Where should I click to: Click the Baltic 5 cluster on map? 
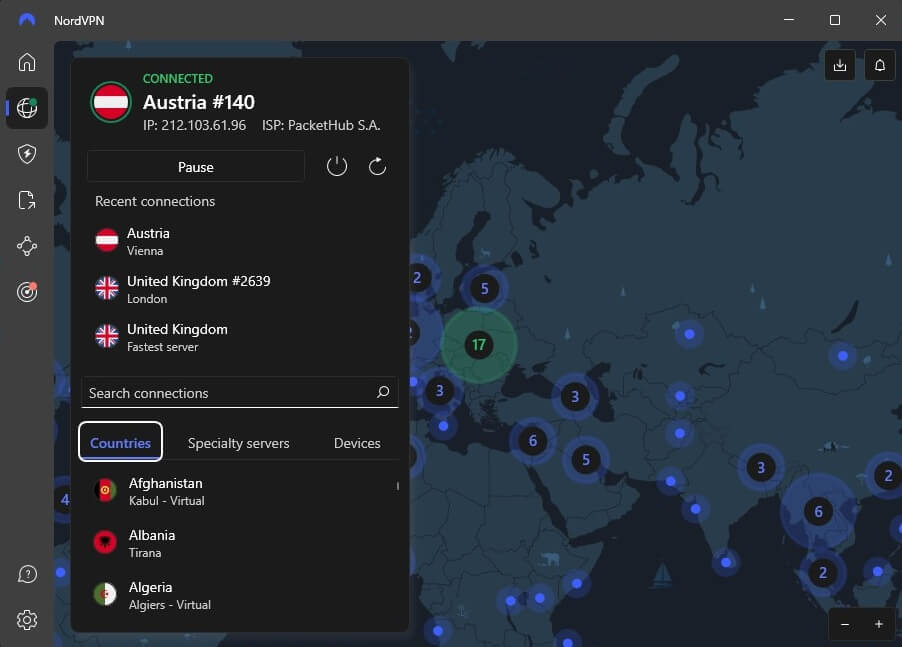click(484, 288)
